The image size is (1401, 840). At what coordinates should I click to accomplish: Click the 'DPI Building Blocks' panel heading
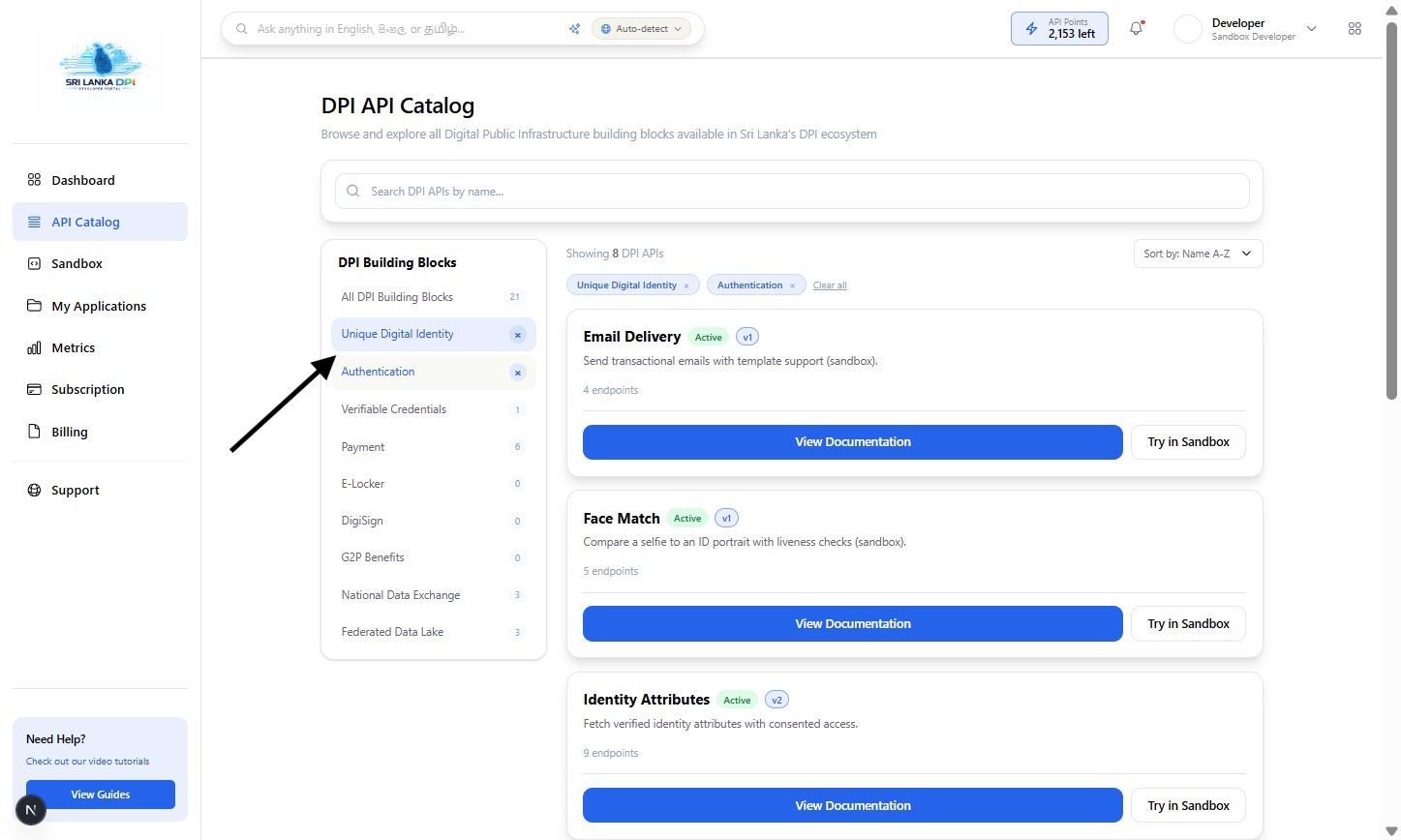click(397, 262)
